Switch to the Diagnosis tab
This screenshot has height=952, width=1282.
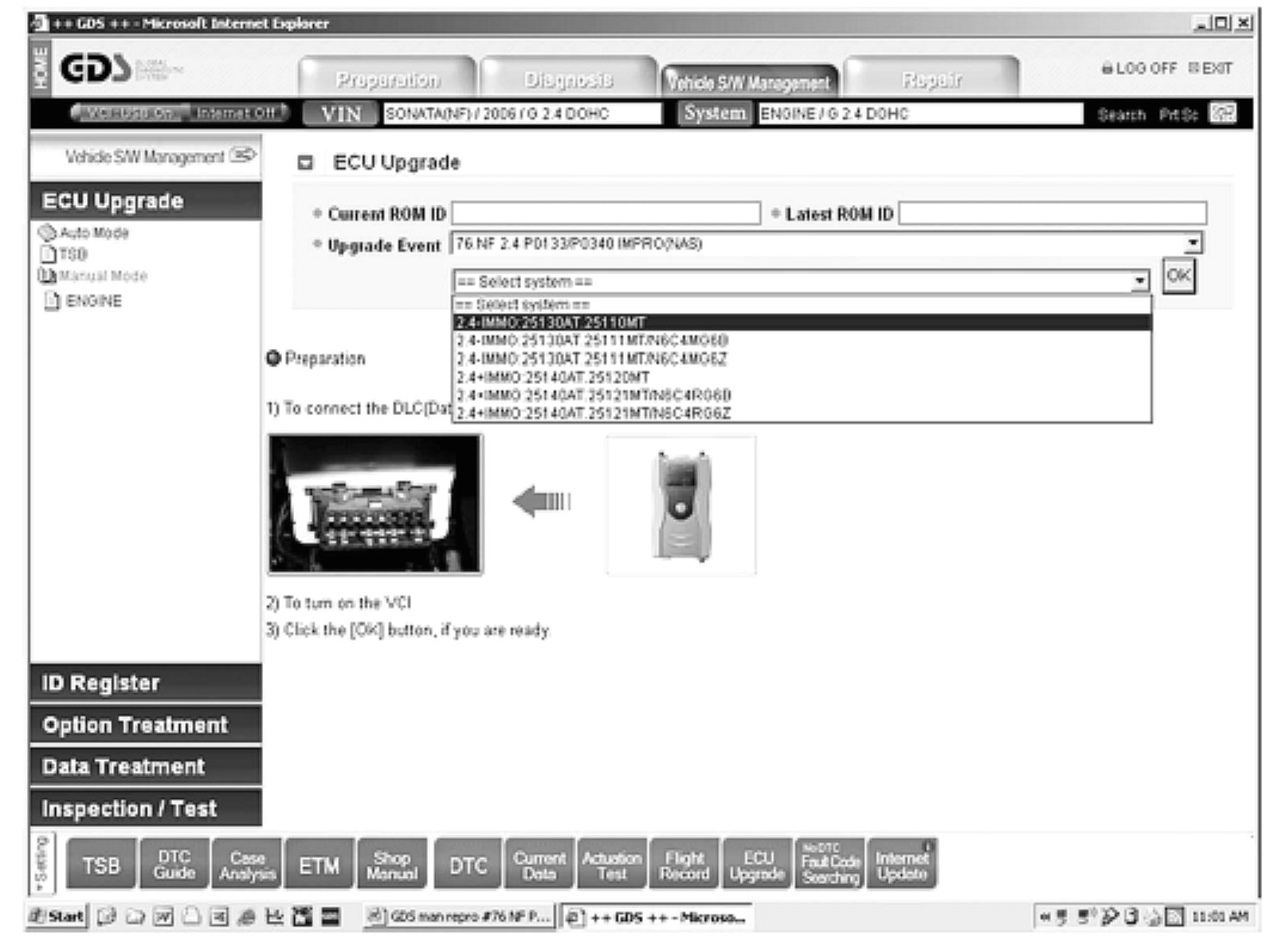(x=568, y=80)
